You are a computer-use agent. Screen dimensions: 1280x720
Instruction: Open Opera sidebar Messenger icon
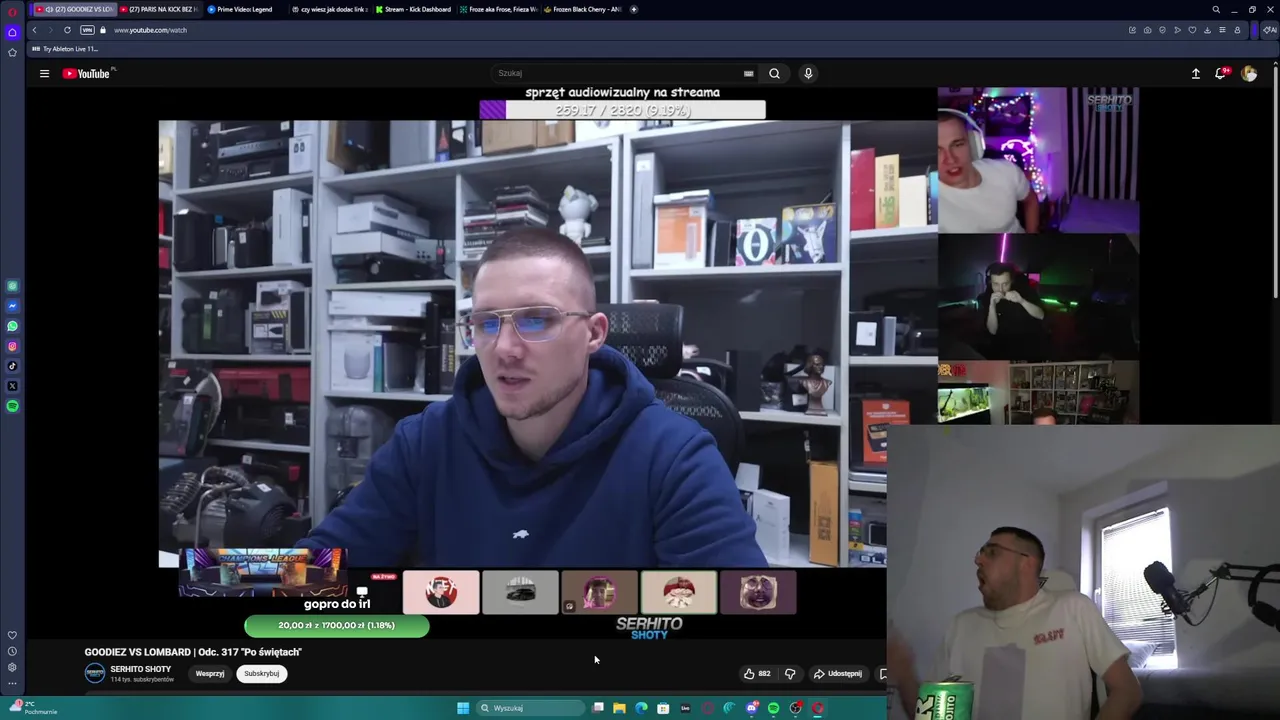click(x=12, y=306)
